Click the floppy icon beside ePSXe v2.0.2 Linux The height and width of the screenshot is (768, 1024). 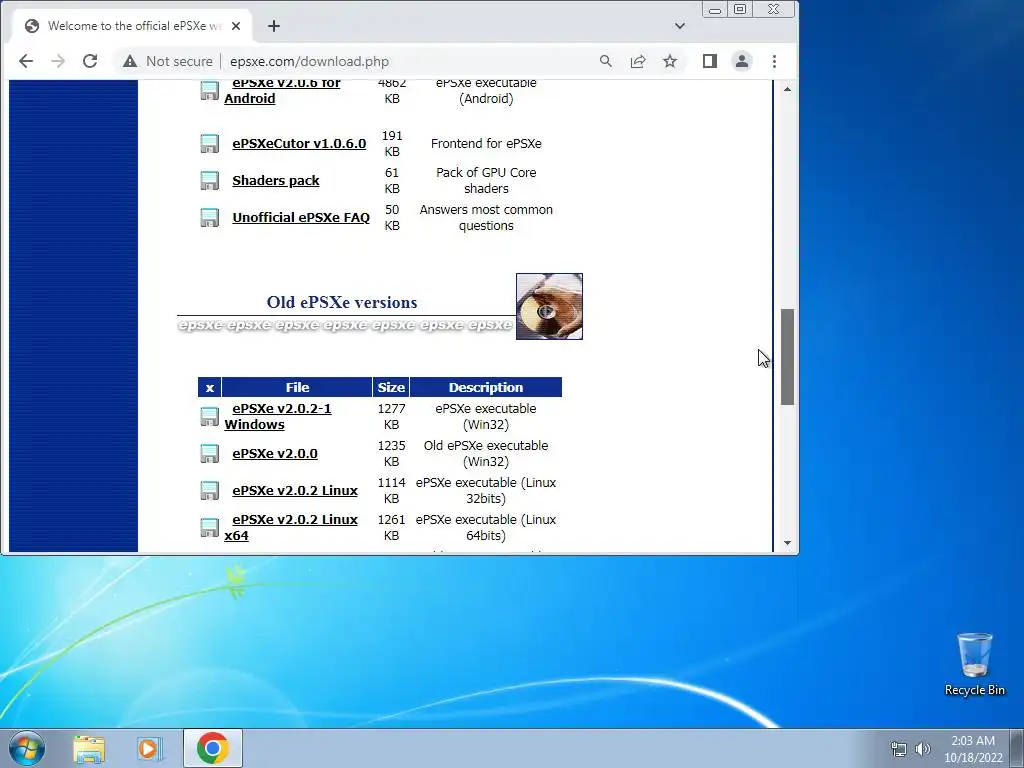coord(210,490)
